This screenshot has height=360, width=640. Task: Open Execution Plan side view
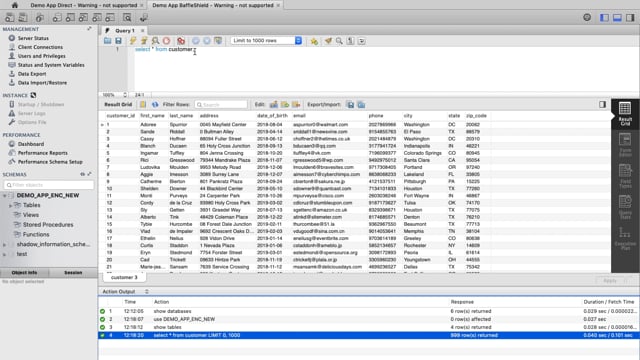(625, 238)
